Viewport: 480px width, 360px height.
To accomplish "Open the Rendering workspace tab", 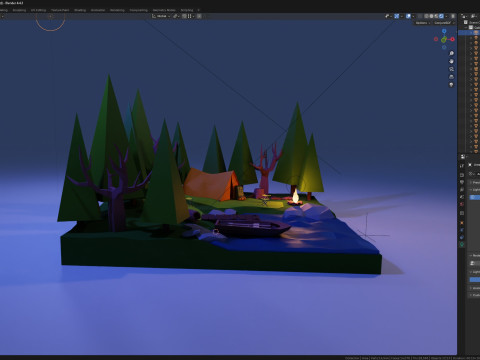I will tap(117, 10).
